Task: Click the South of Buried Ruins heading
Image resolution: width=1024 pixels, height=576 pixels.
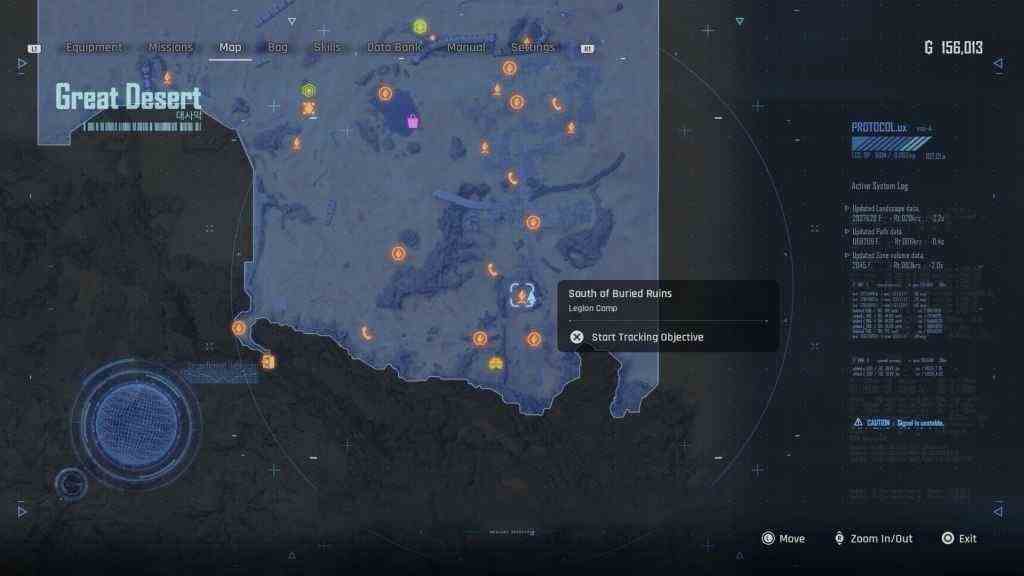Action: click(620, 293)
